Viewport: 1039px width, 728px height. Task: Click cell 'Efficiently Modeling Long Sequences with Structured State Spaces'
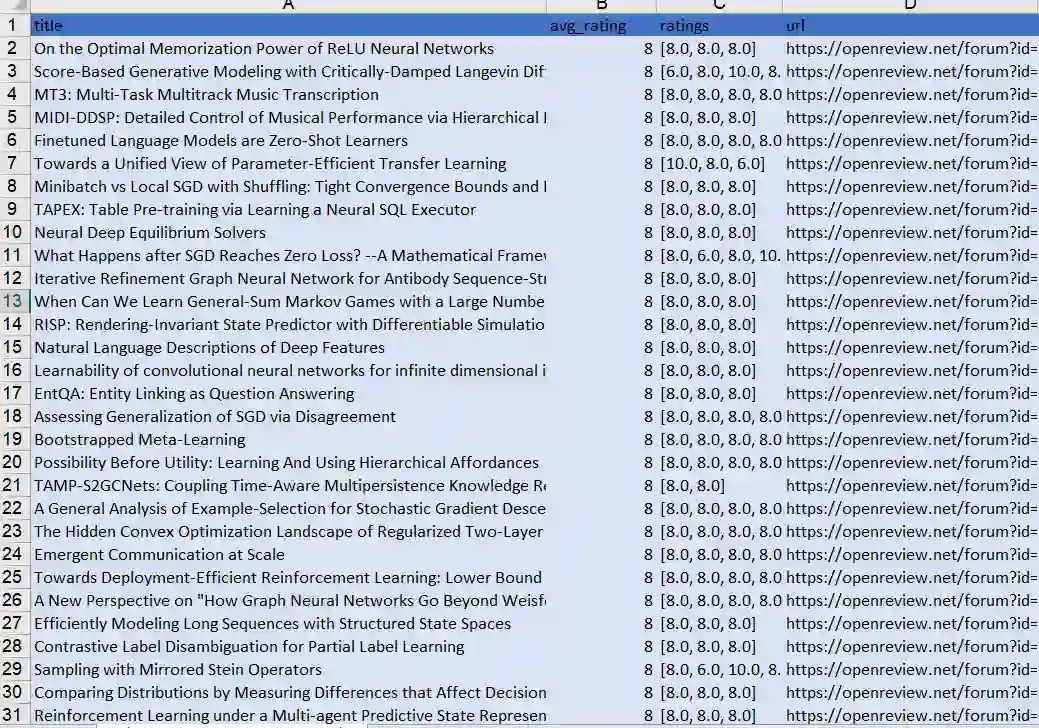[288, 623]
